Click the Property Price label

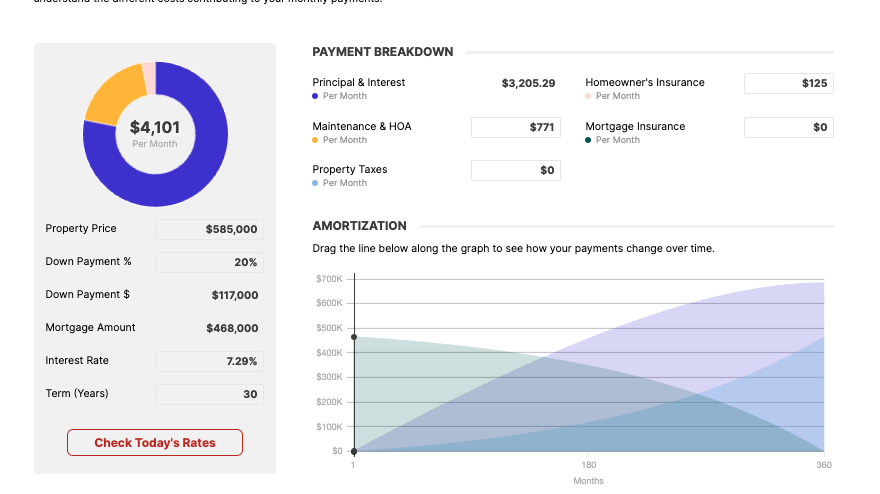click(x=81, y=228)
